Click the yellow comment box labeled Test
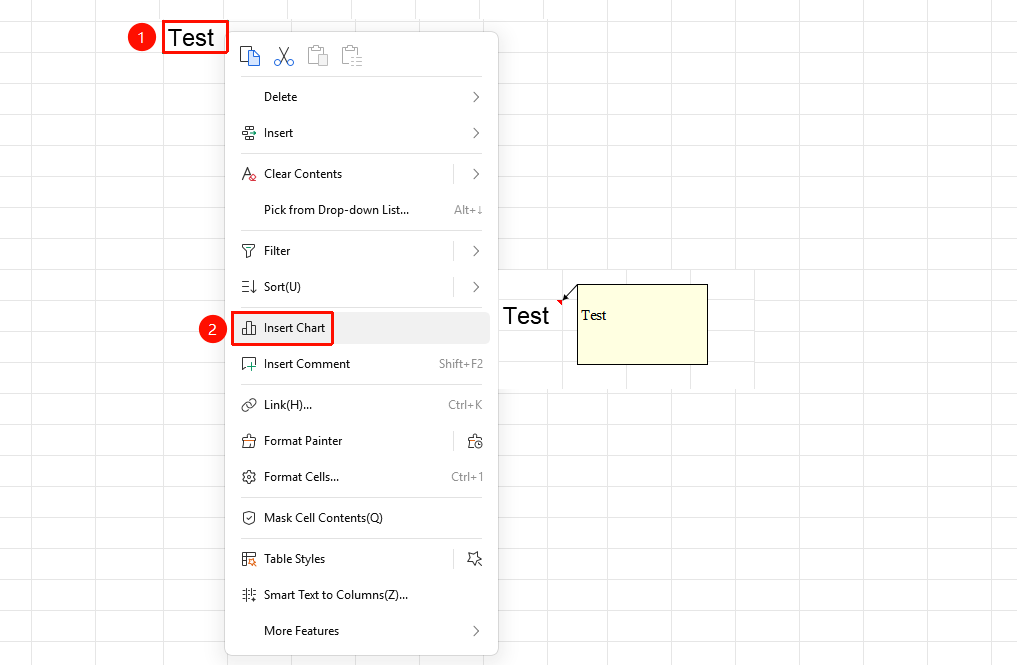This screenshot has height=665, width=1017. [642, 324]
